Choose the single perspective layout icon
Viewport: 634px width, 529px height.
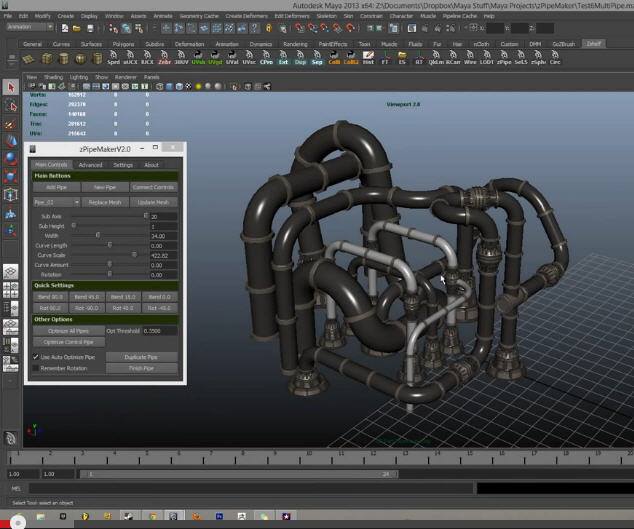[x=11, y=271]
